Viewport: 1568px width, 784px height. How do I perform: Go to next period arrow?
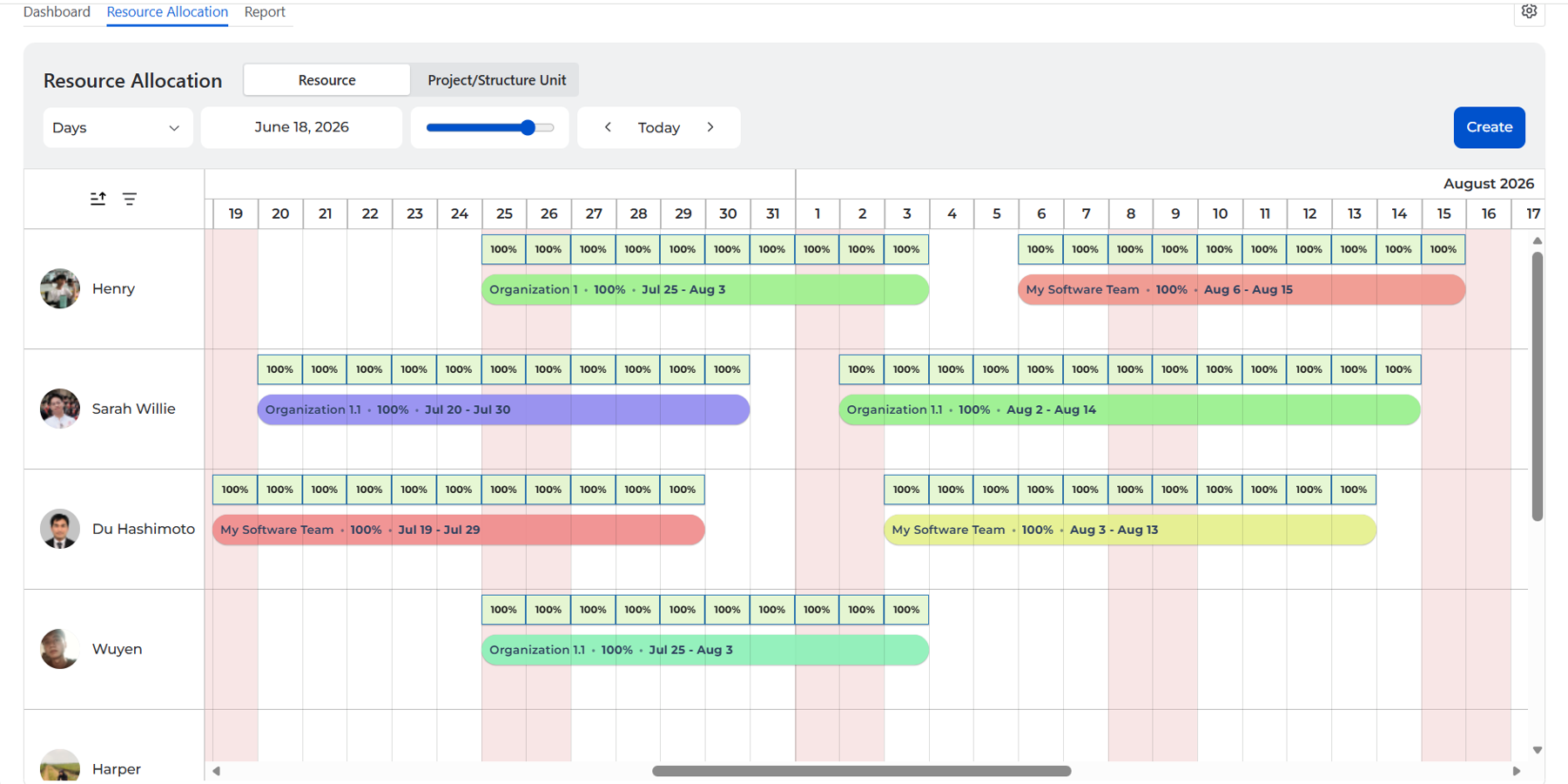pos(710,127)
